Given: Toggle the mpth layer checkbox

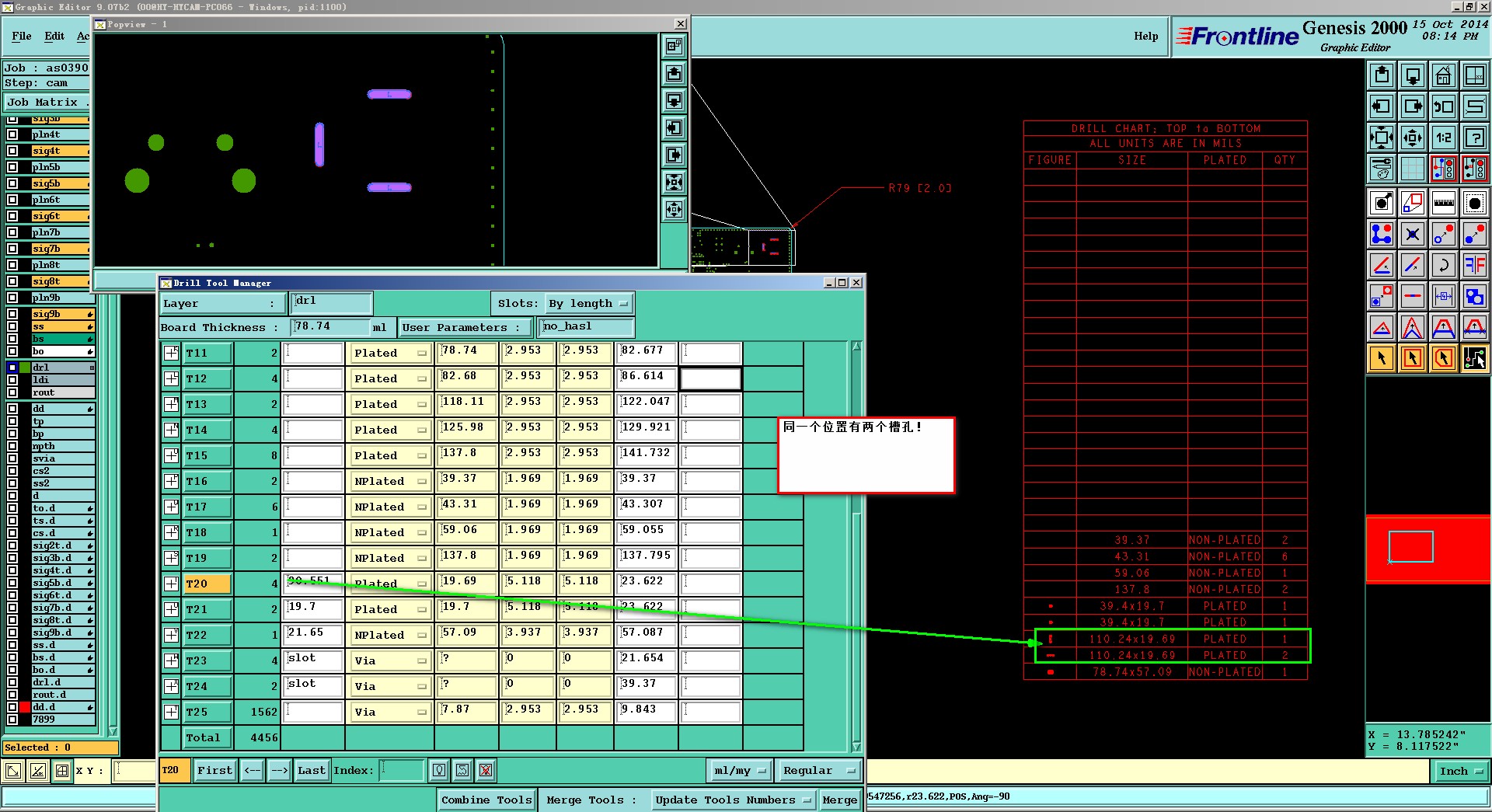Looking at the screenshot, I should point(12,446).
